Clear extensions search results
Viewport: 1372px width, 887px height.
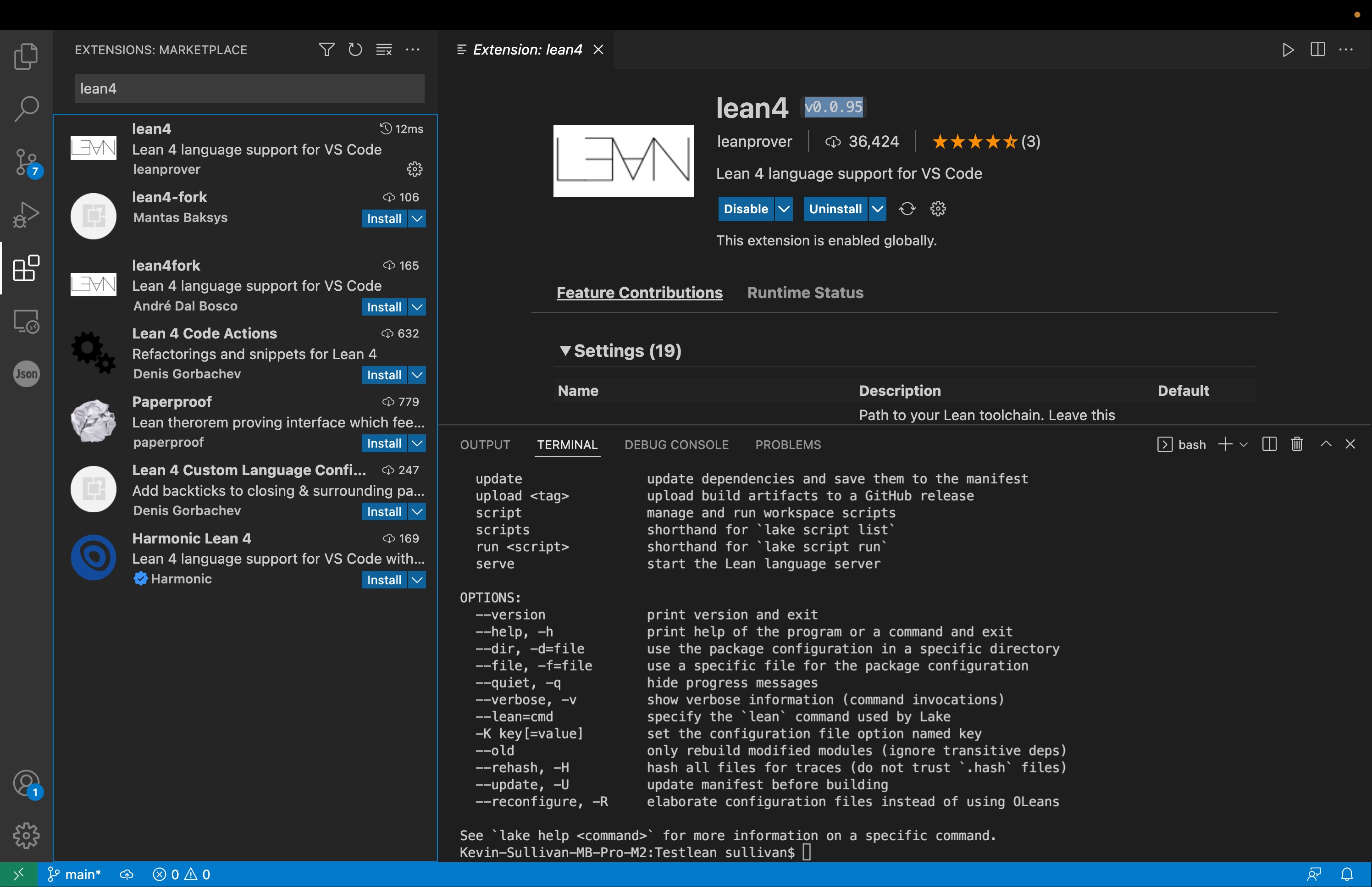384,50
